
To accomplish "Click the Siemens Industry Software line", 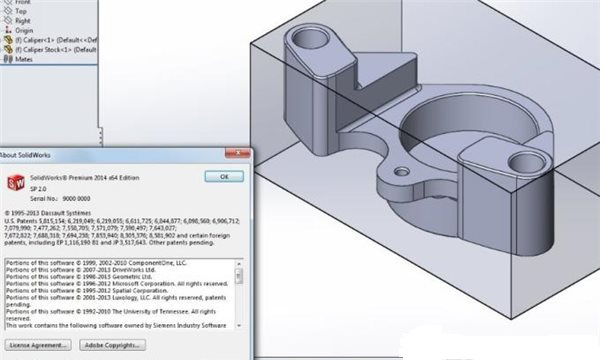I will 116,325.
